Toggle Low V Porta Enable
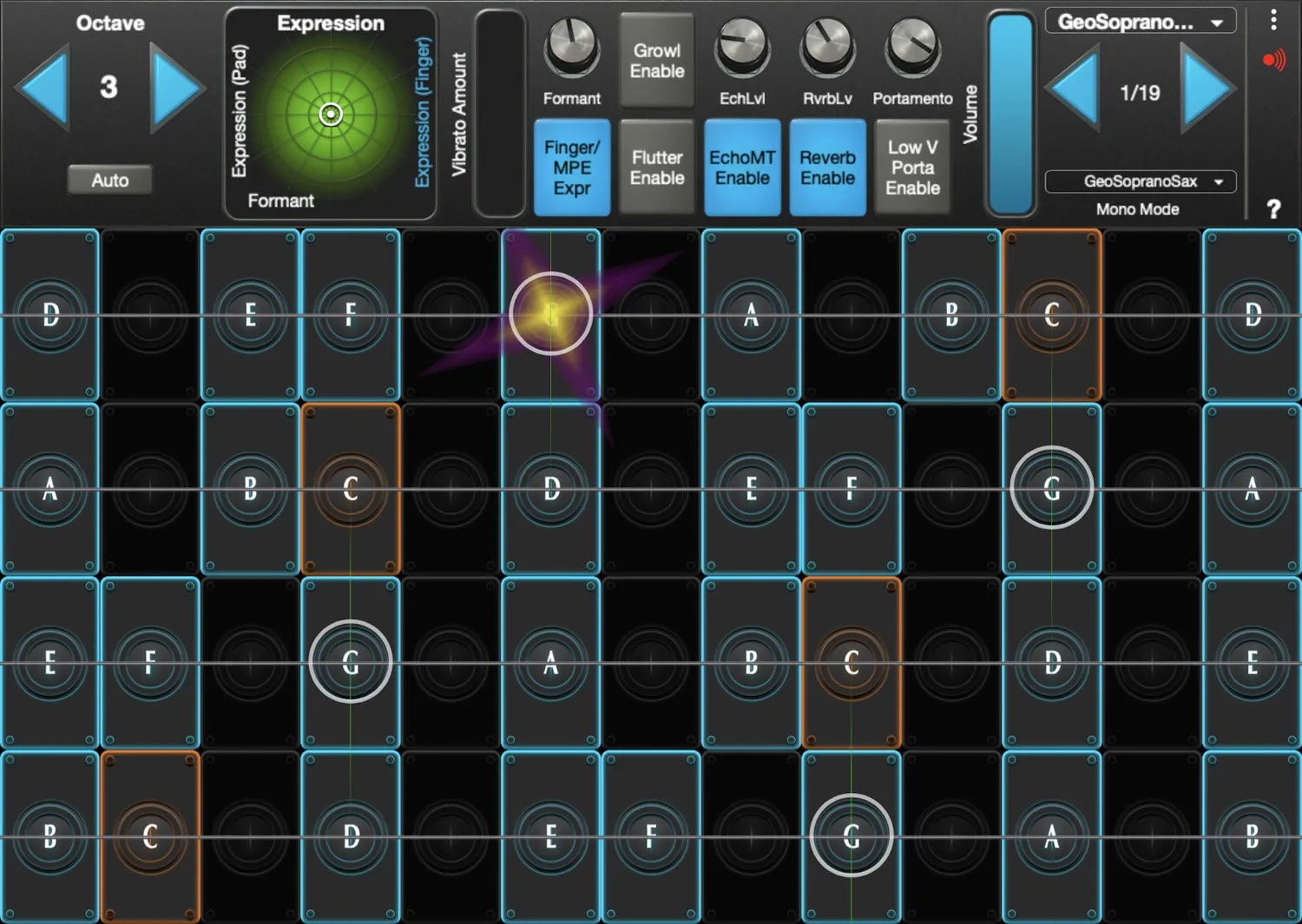Viewport: 1302px width, 924px height. [912, 167]
